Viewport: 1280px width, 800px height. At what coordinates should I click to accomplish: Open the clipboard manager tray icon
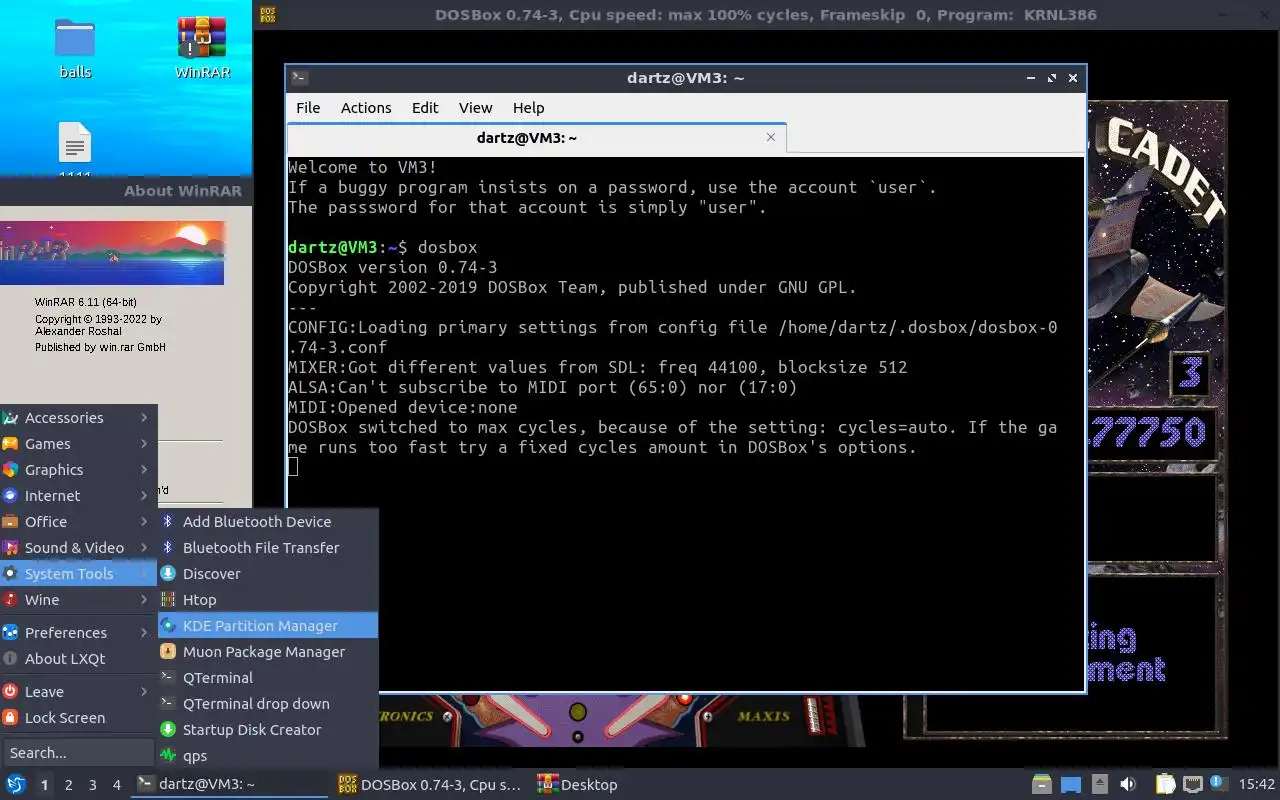[1165, 785]
